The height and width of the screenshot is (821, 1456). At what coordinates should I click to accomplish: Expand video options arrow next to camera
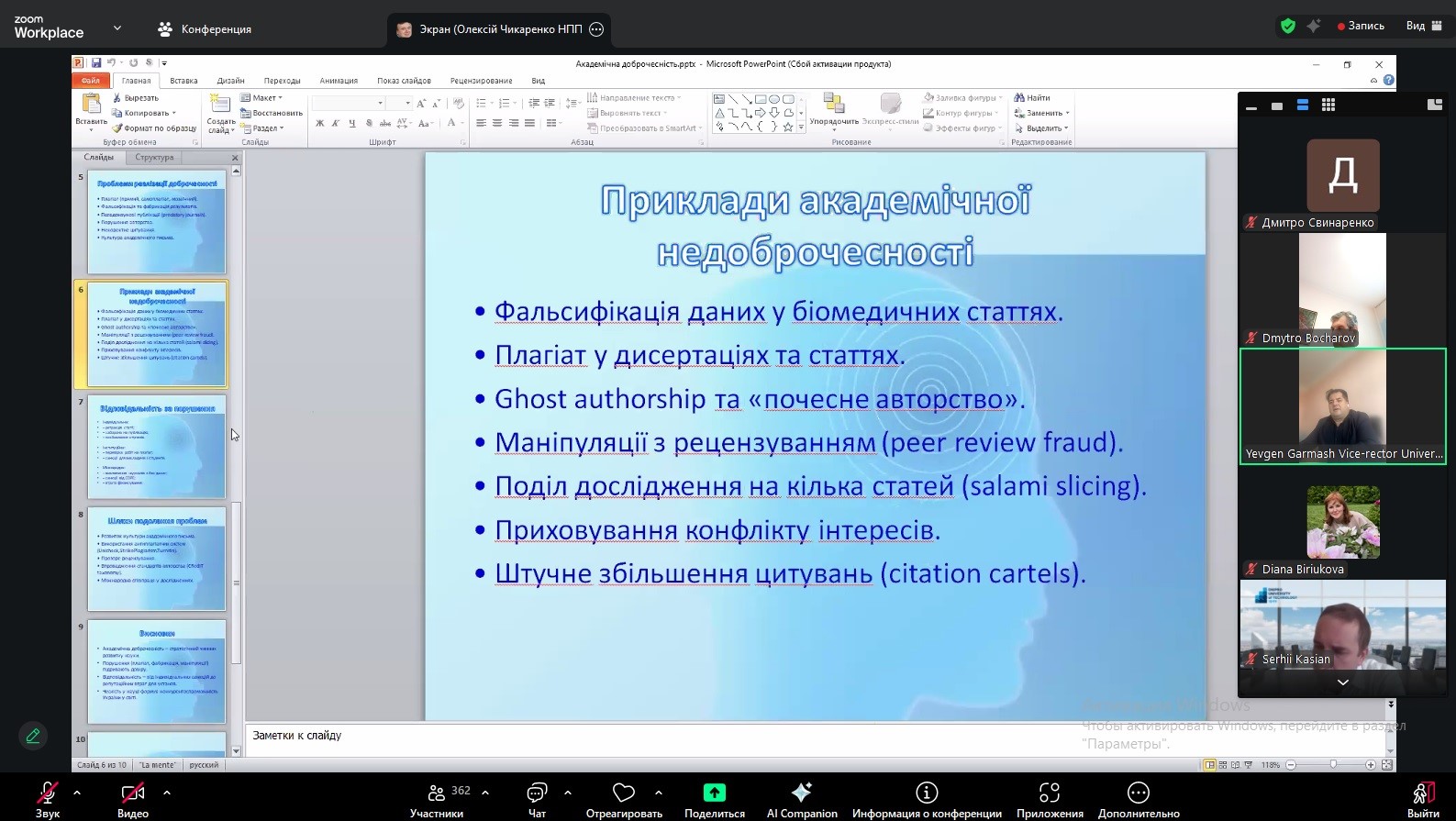pos(166,793)
